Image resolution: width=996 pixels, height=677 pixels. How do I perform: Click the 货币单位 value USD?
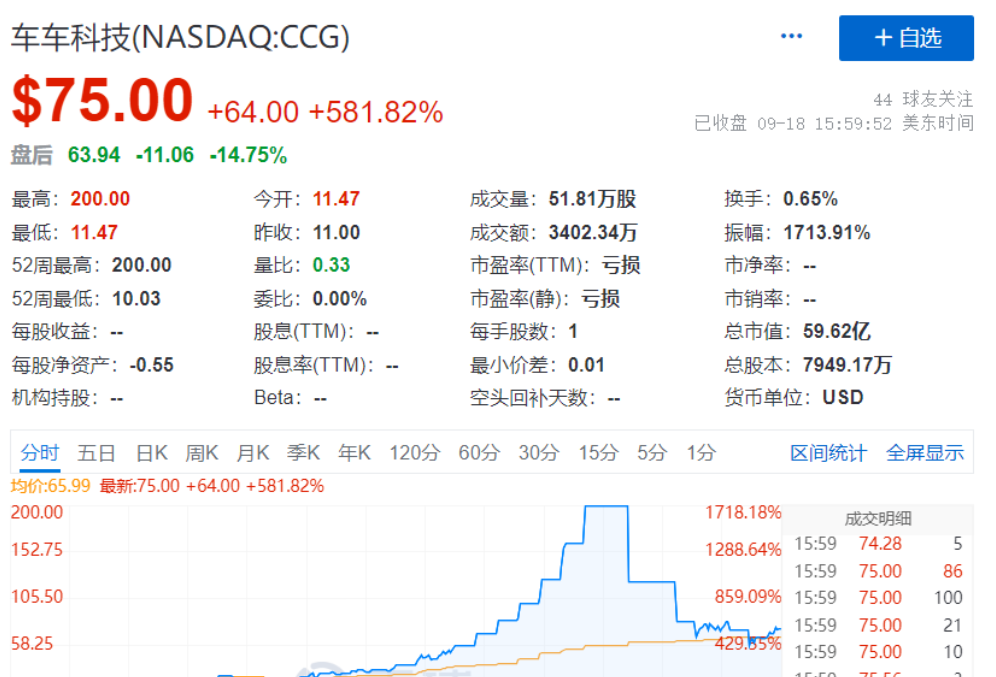tap(843, 398)
